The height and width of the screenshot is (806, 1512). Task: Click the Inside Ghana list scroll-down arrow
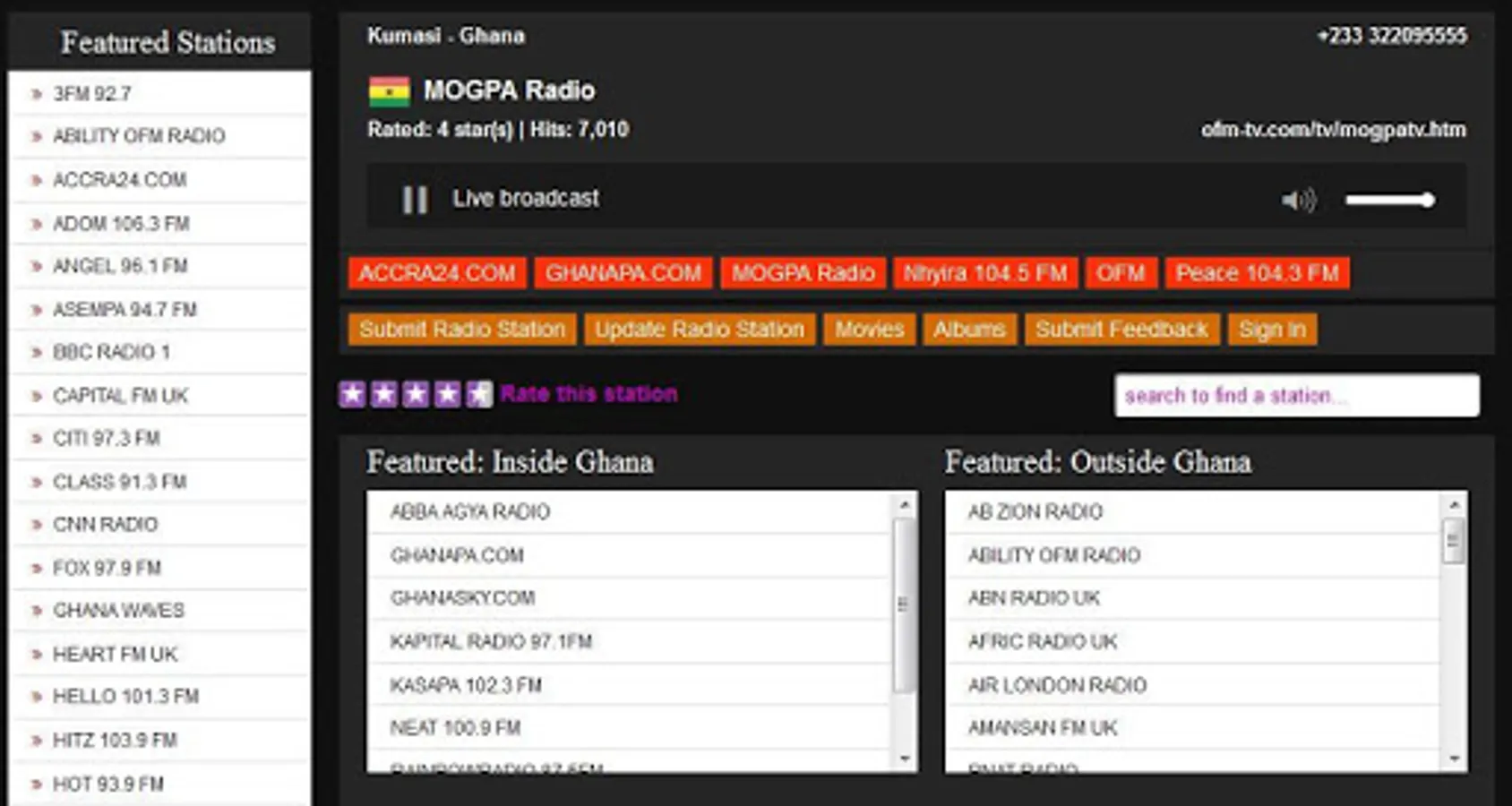tap(905, 759)
